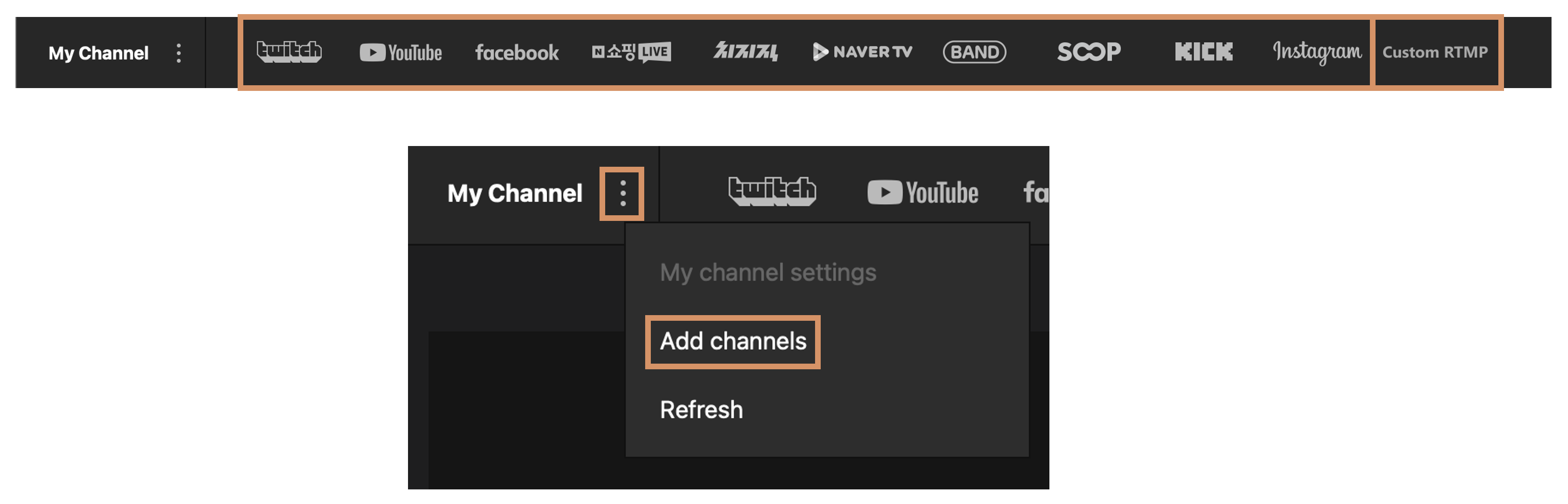Click the My channel settings header
The image size is (1568, 504).
tap(768, 272)
